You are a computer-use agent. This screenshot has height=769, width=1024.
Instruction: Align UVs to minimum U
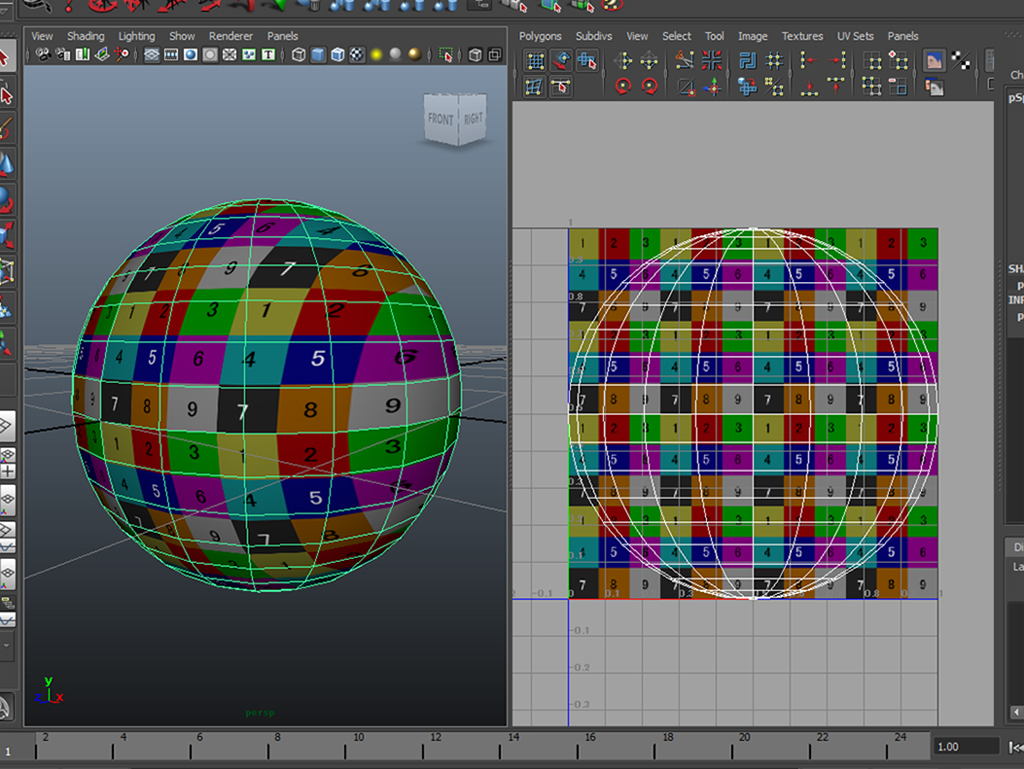pos(808,61)
